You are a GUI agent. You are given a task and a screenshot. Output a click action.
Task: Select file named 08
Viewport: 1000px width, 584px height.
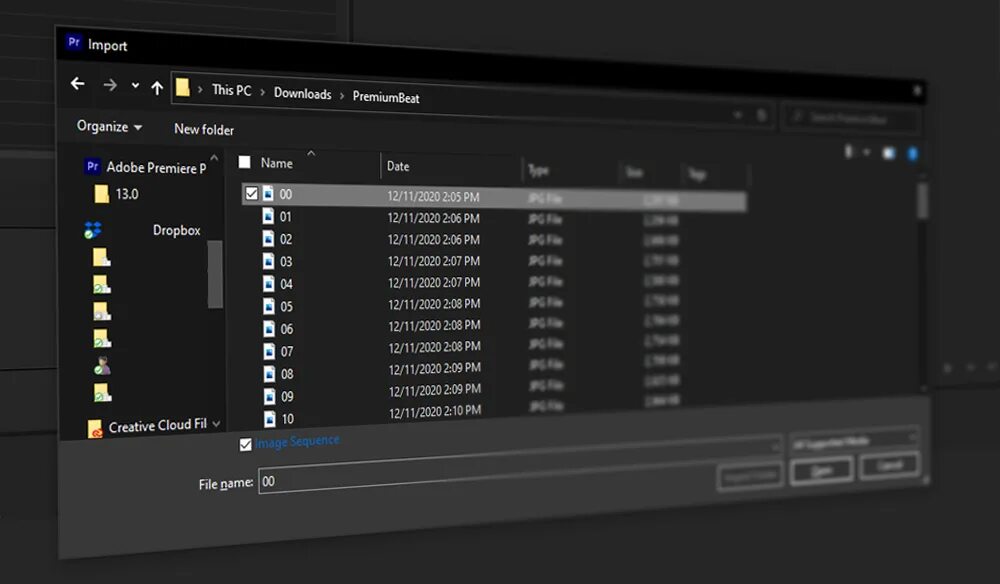(x=287, y=374)
